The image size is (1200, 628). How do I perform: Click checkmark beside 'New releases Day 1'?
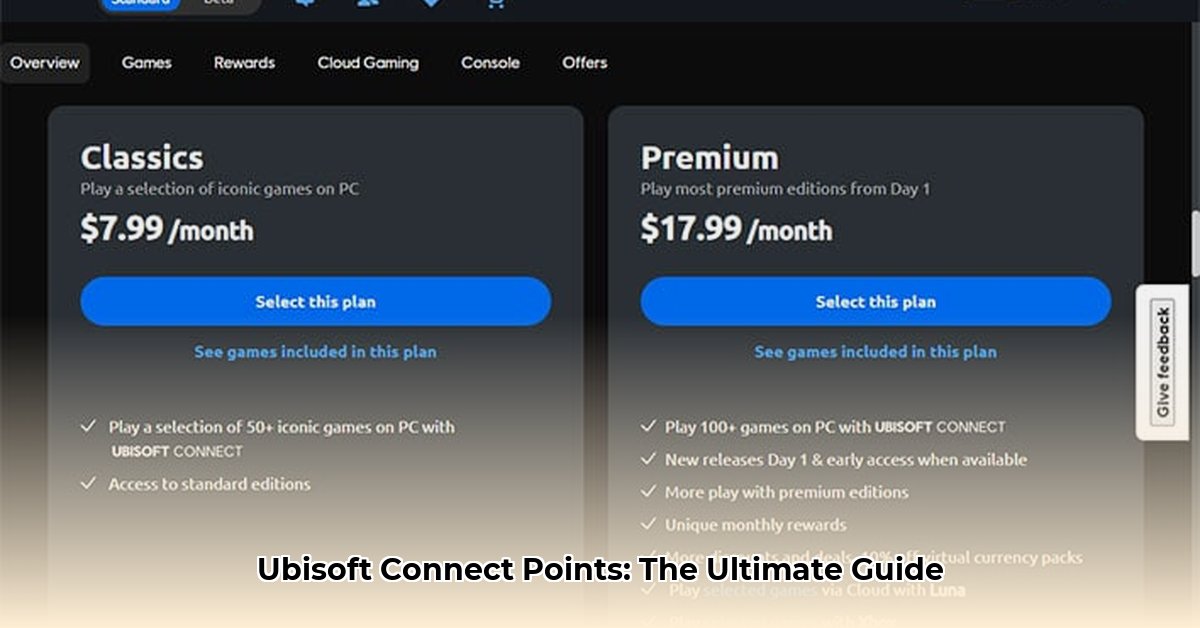point(648,460)
